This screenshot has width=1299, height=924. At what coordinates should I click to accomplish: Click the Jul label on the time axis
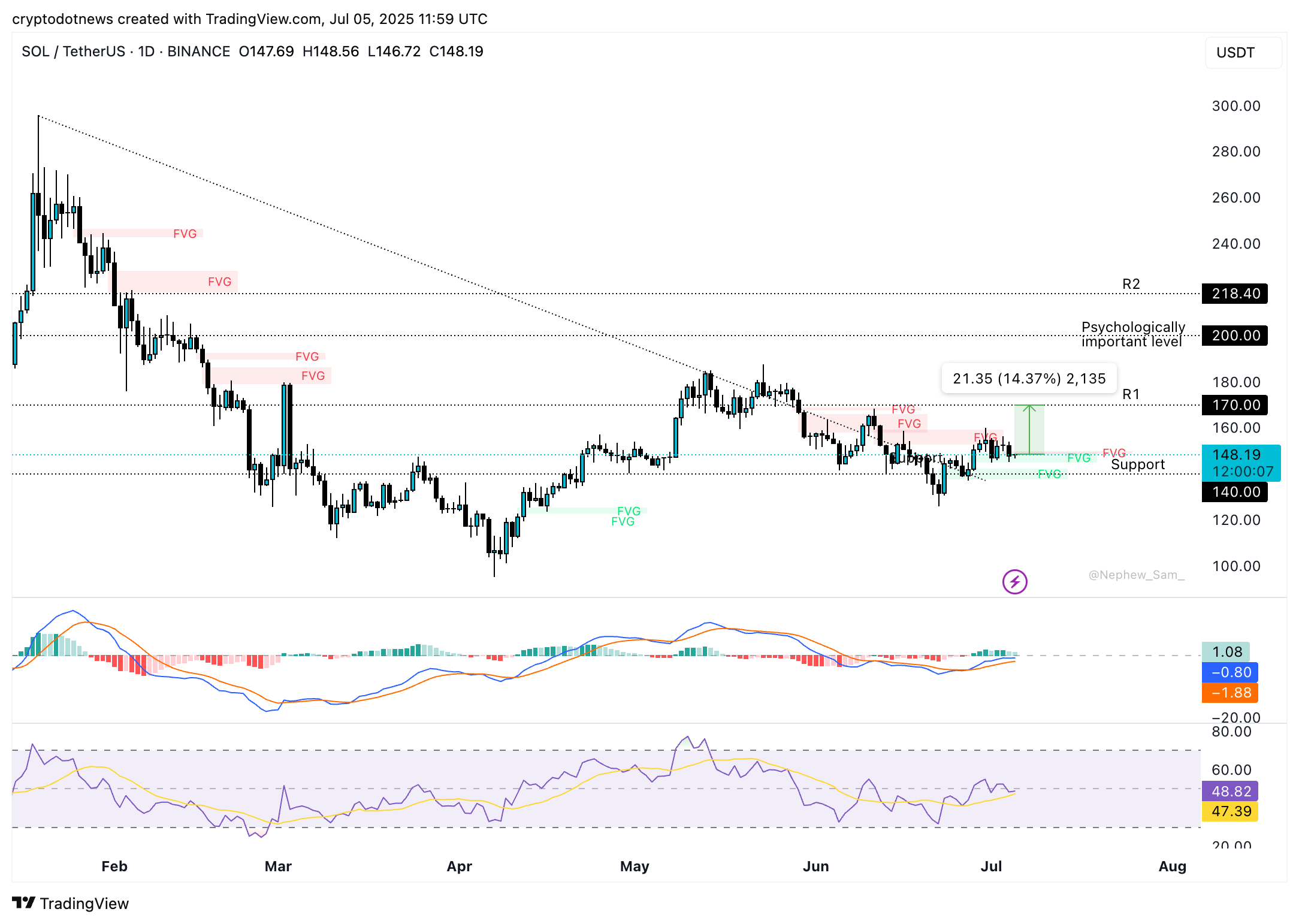[x=992, y=866]
